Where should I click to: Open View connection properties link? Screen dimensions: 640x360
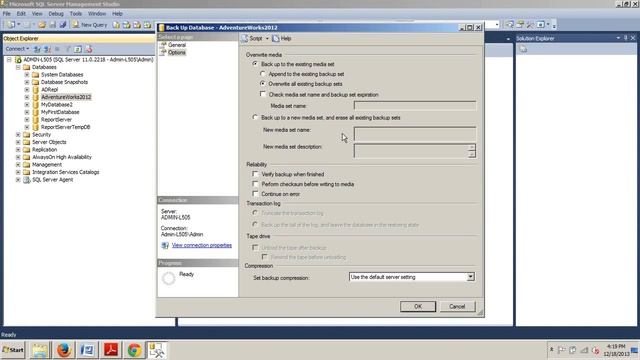coord(202,245)
